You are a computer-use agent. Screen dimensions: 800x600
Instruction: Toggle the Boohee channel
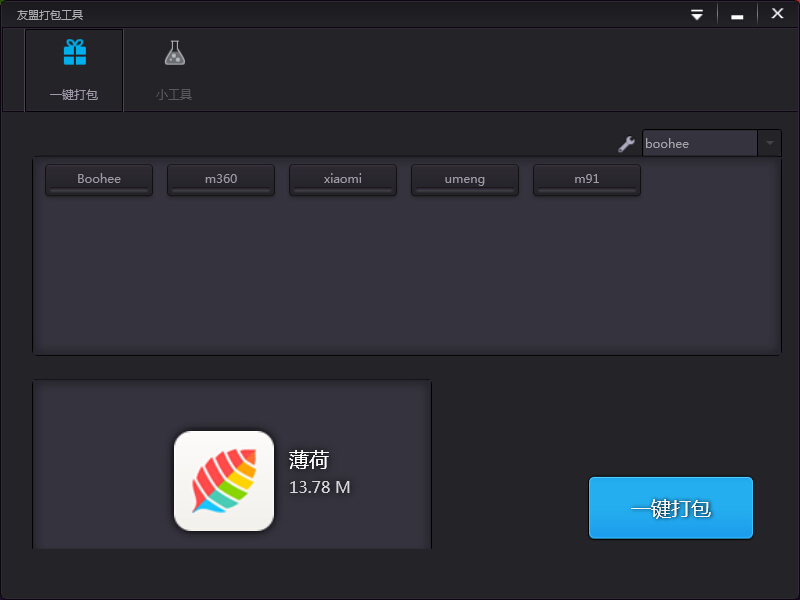pyautogui.click(x=99, y=179)
